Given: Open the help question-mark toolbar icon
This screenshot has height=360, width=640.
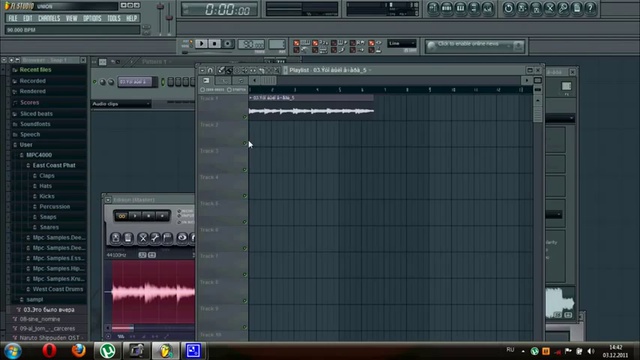Looking at the screenshot, I should point(590,8).
